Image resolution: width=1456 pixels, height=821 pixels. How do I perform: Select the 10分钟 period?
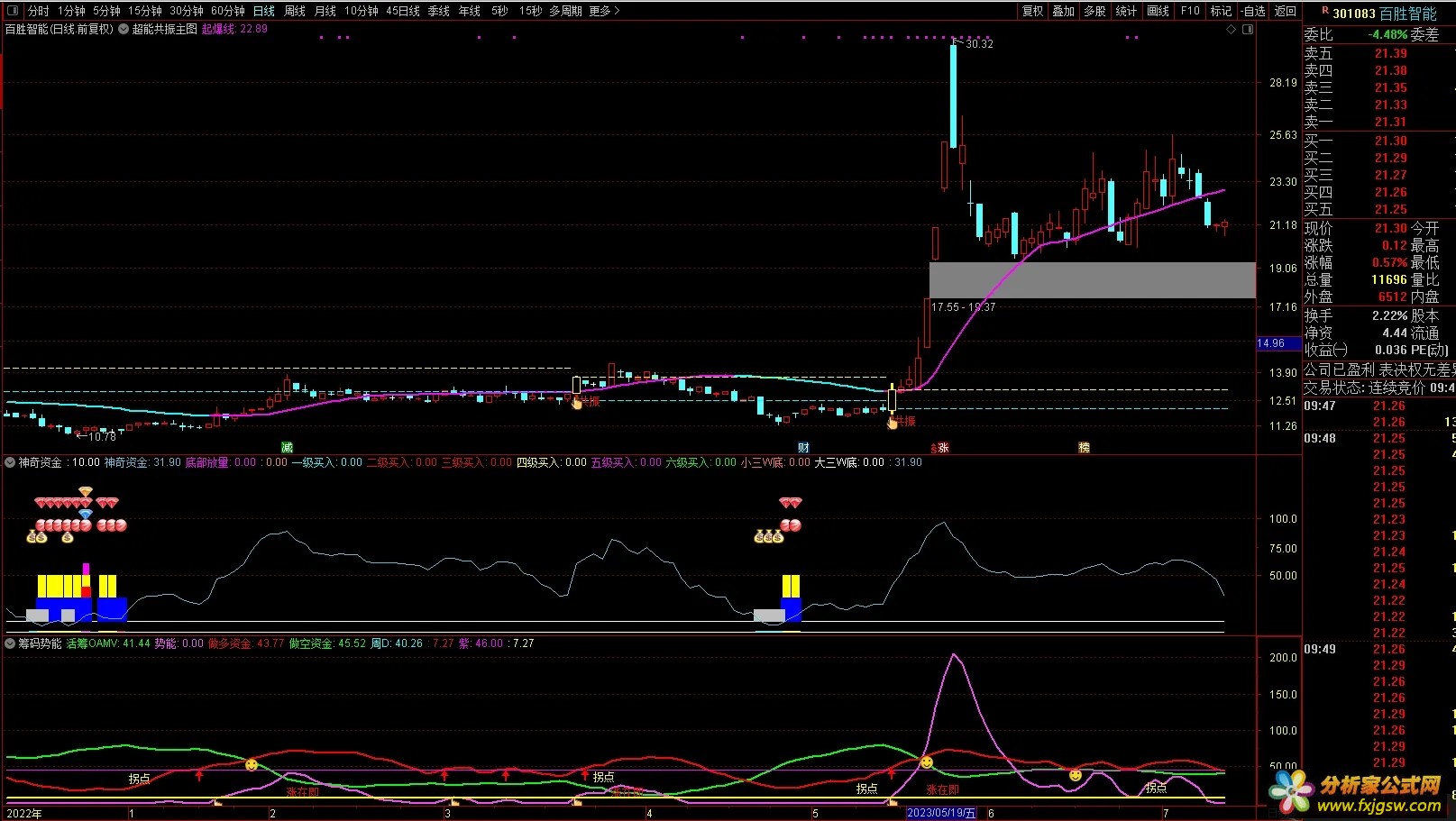362,11
